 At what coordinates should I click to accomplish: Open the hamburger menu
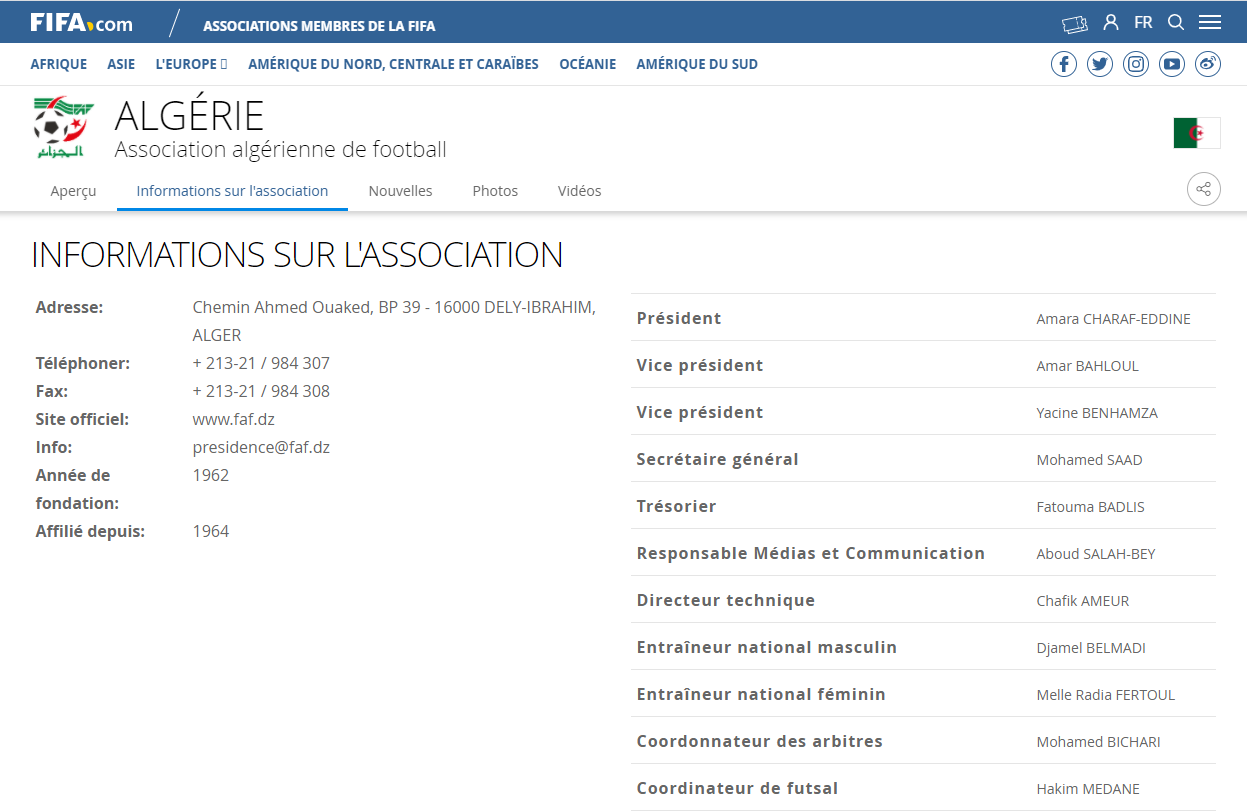point(1210,22)
